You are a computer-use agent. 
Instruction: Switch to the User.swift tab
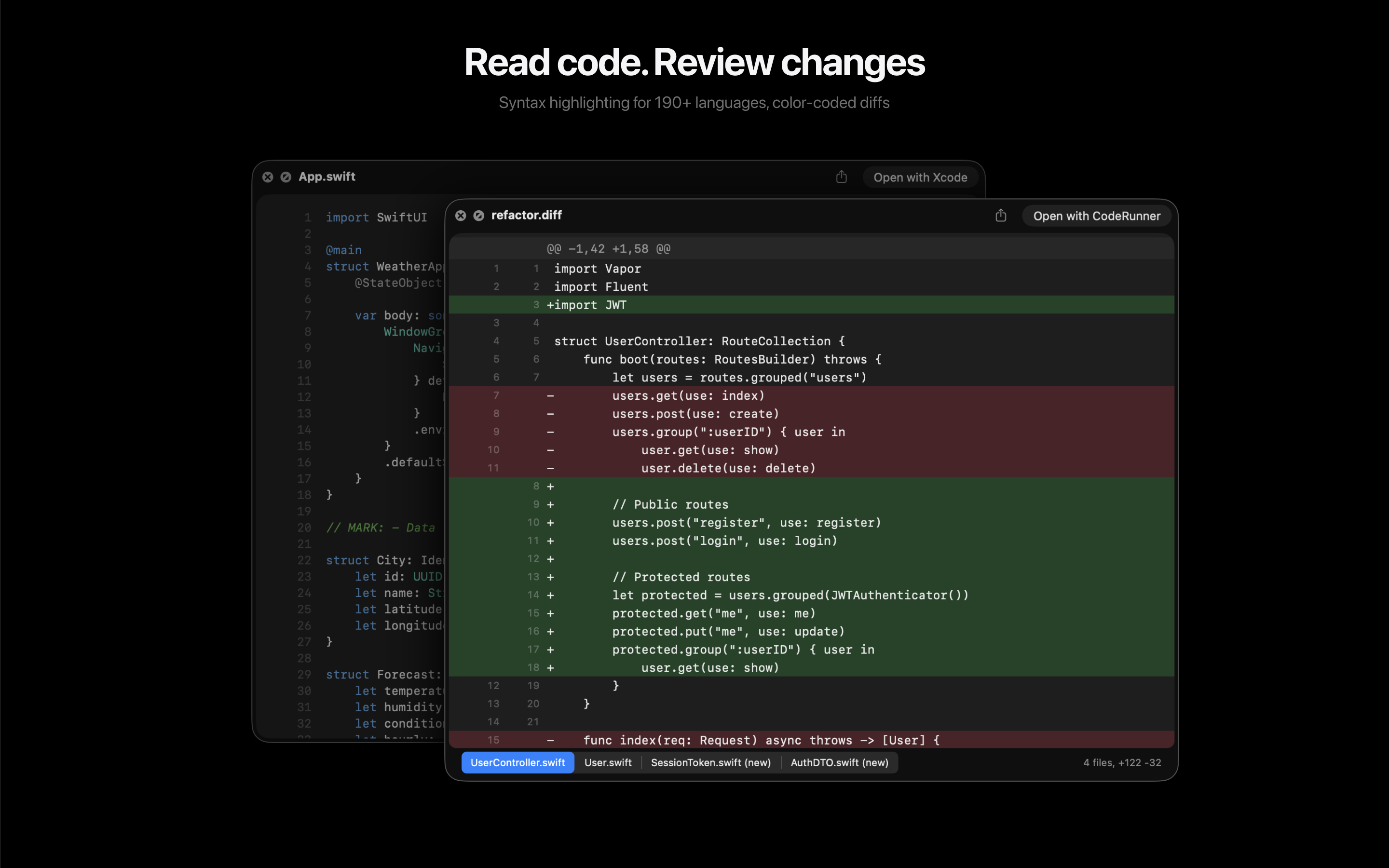(607, 762)
